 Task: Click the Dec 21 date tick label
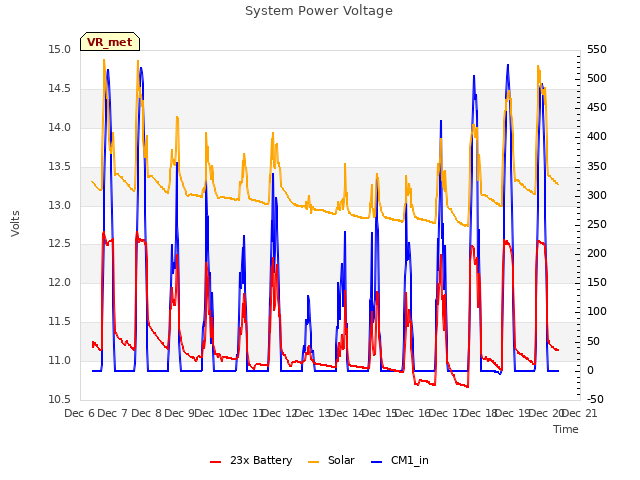point(579,413)
